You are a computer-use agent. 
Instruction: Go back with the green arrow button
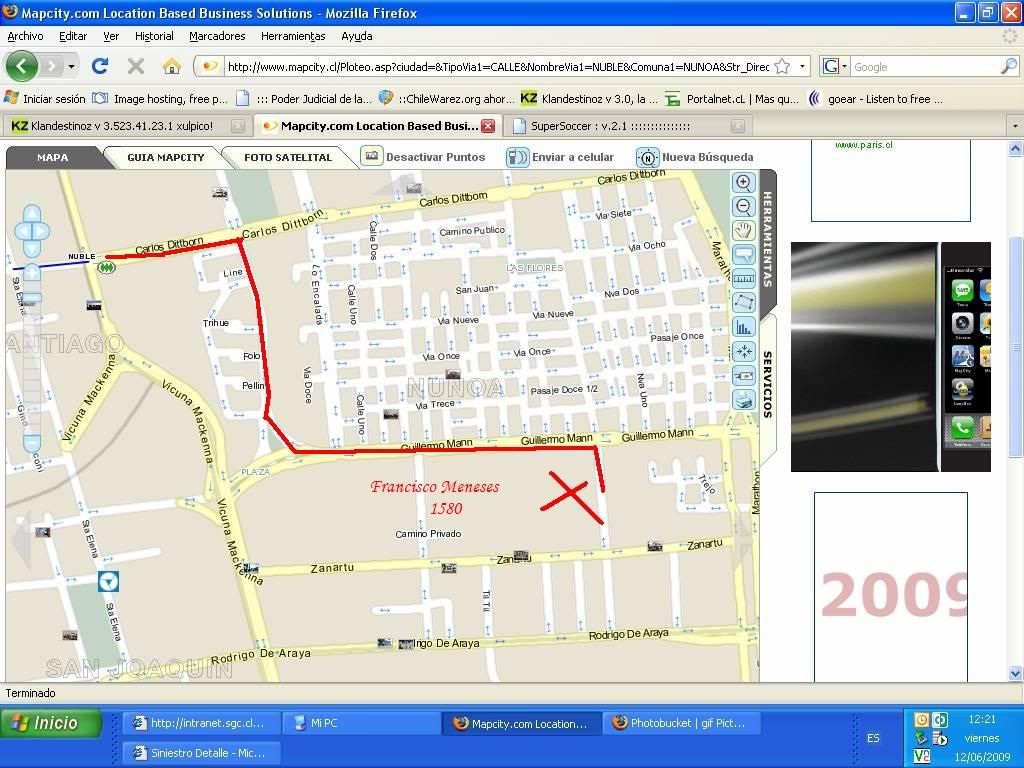click(22, 66)
